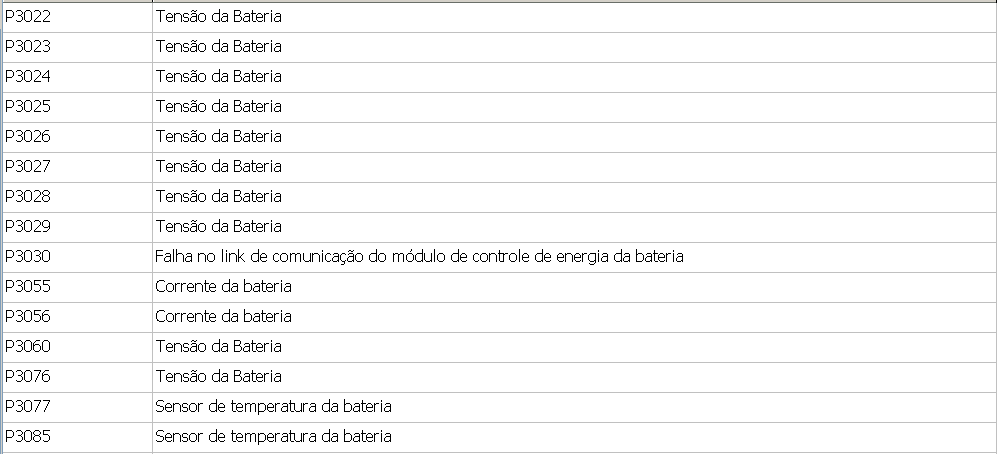
Task: Select the P3022 code cell
Action: click(x=28, y=17)
